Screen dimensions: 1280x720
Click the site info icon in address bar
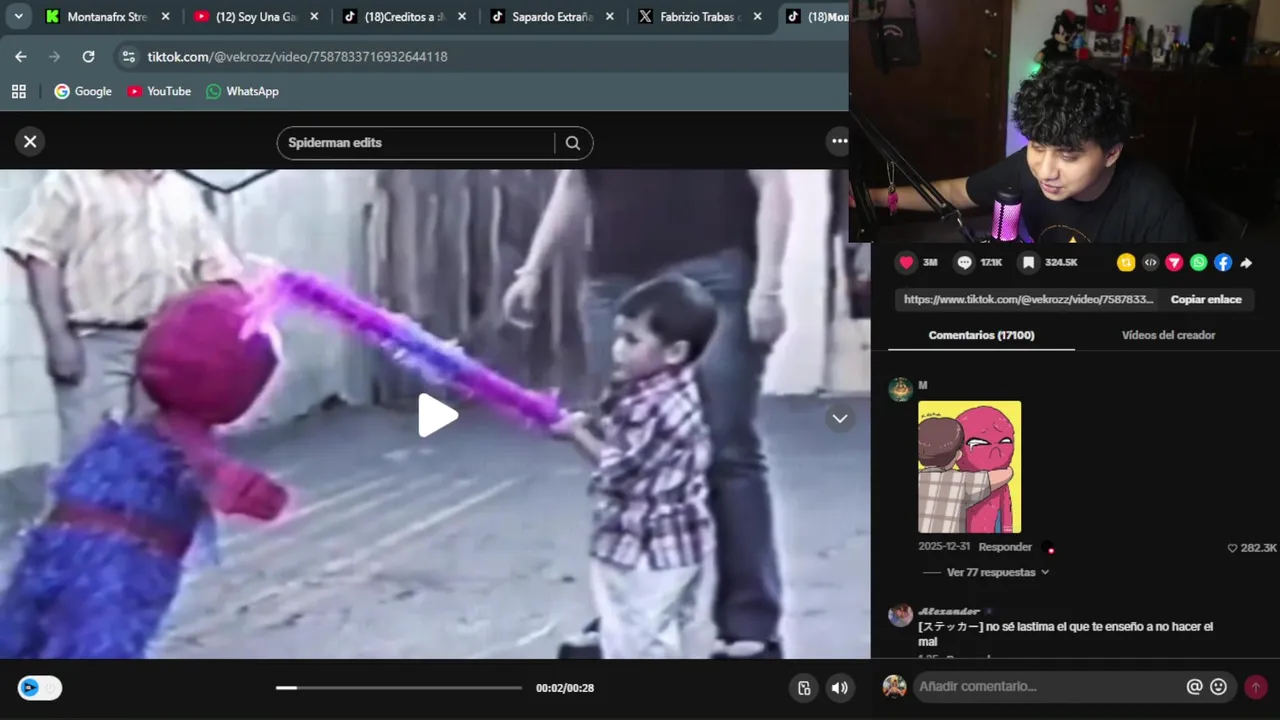tap(128, 57)
